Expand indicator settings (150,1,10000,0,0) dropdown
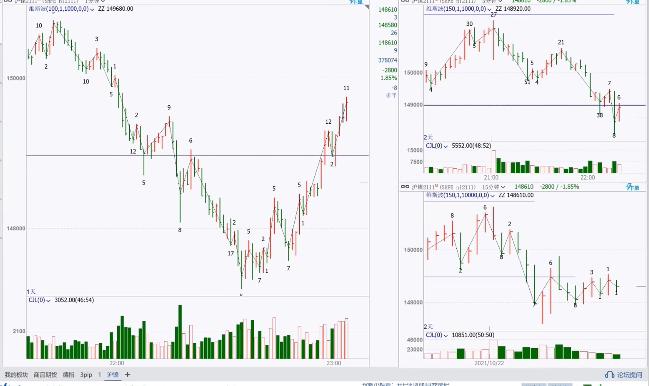649x386 pixels. (x=494, y=195)
